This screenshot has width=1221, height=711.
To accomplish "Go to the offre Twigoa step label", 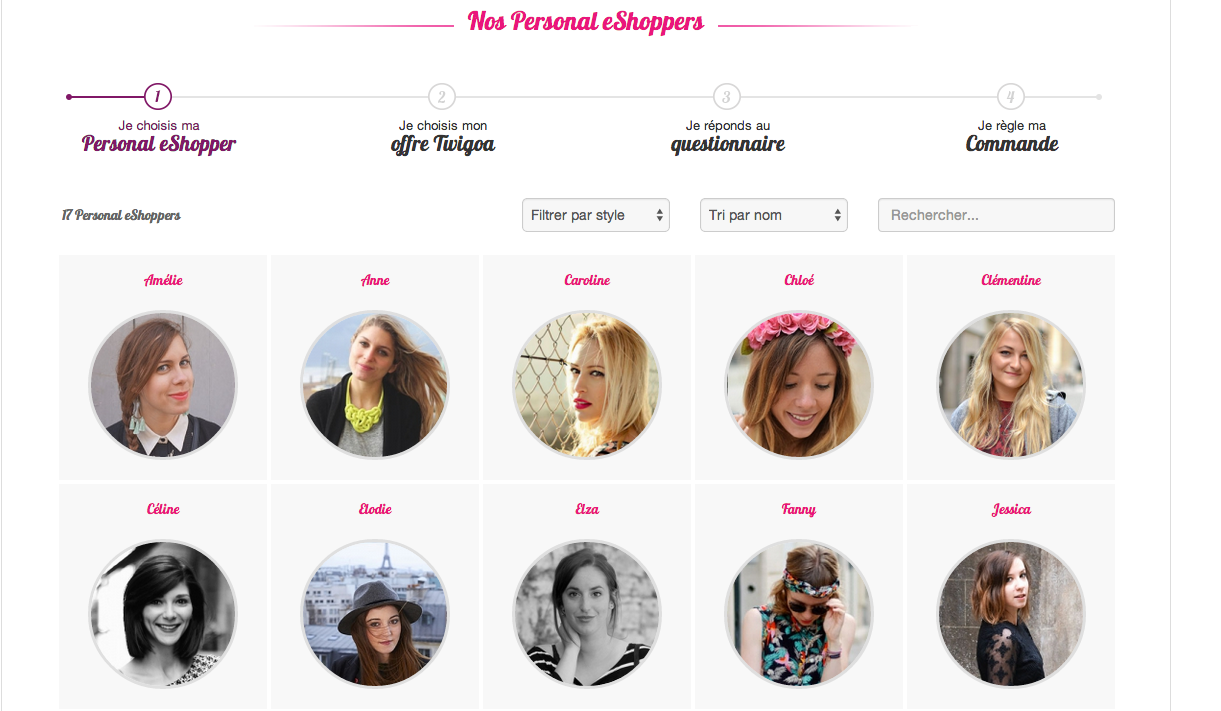I will click(x=442, y=144).
